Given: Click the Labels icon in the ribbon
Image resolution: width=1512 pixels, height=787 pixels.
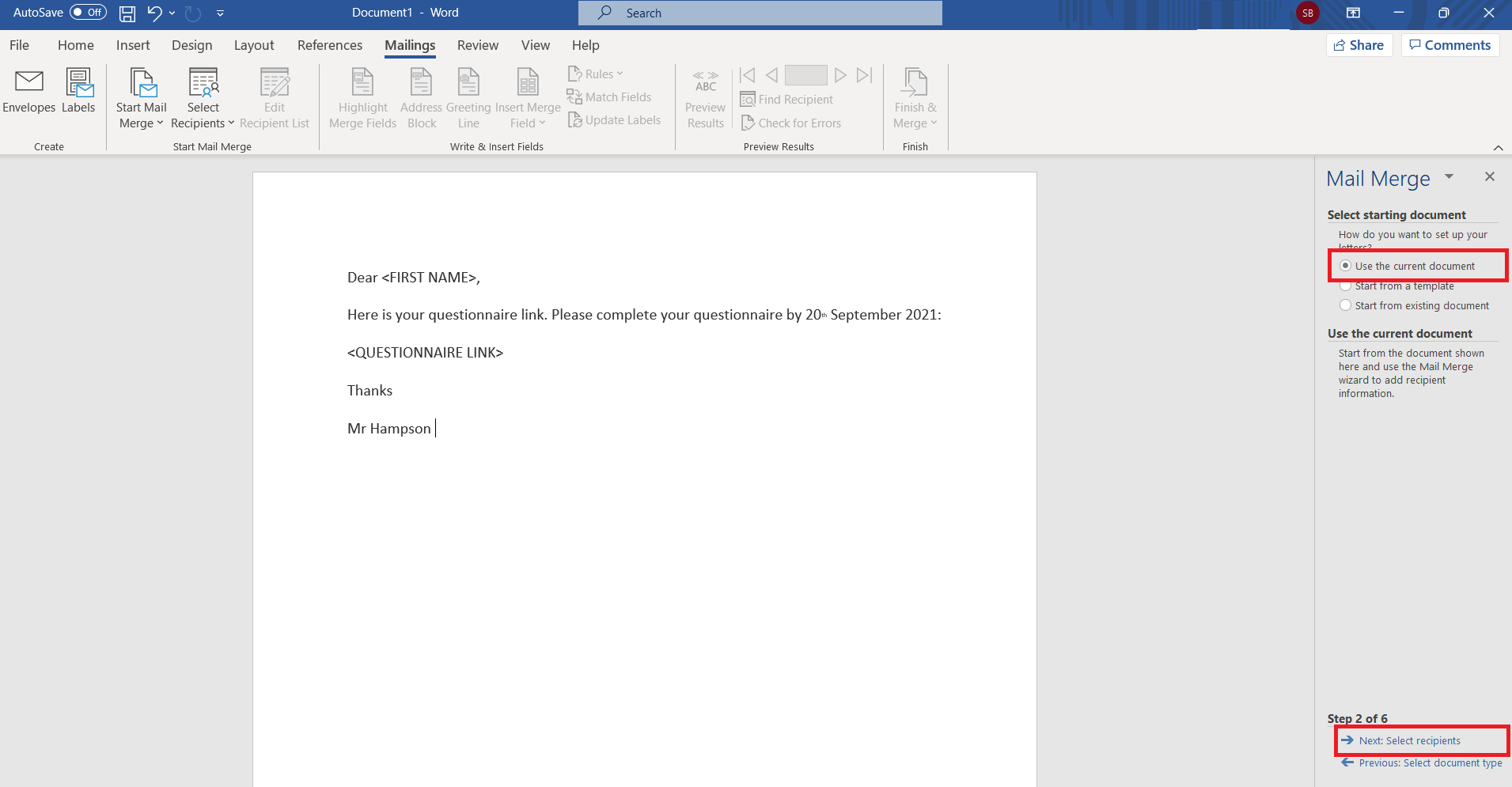Looking at the screenshot, I should pyautogui.click(x=78, y=81).
